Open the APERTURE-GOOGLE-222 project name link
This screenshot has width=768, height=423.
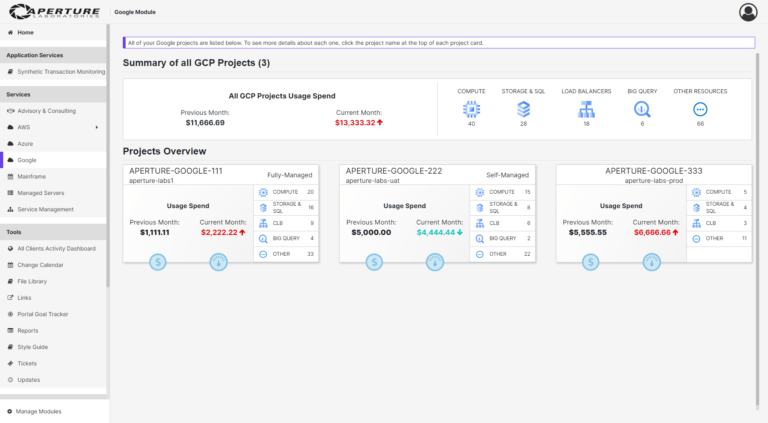pos(394,171)
